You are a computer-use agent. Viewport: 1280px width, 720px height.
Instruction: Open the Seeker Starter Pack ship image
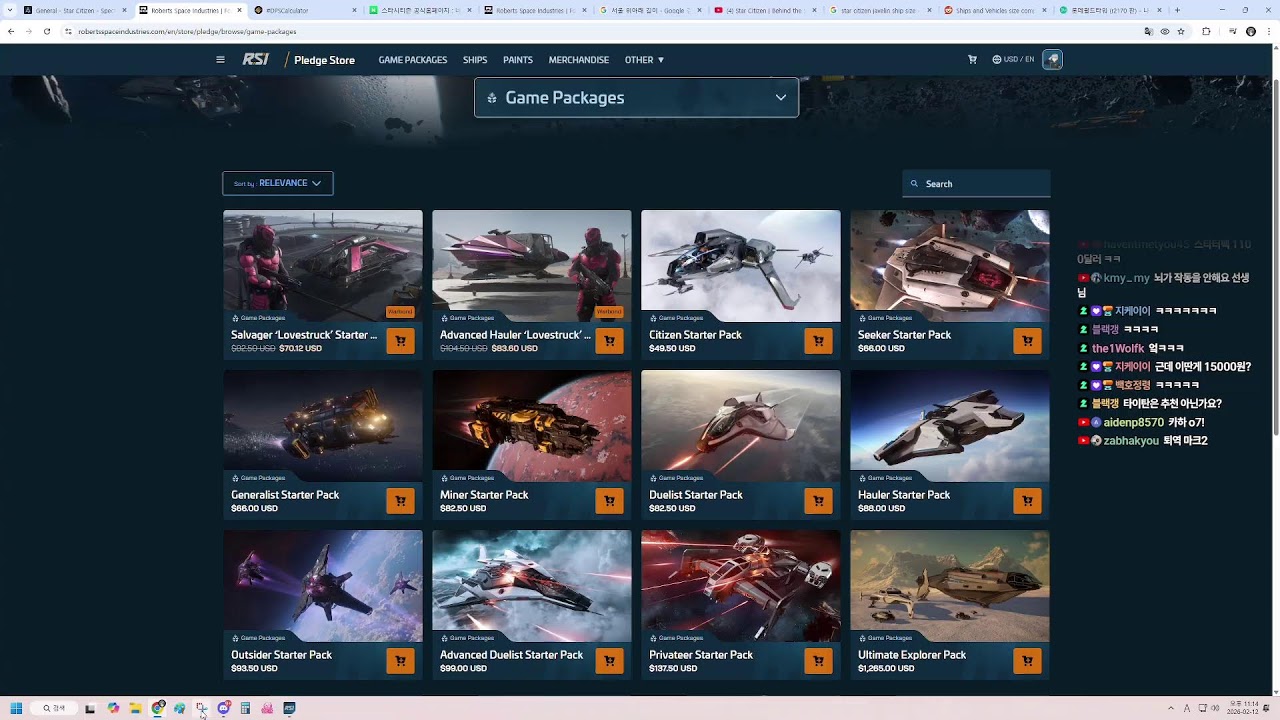click(x=950, y=266)
